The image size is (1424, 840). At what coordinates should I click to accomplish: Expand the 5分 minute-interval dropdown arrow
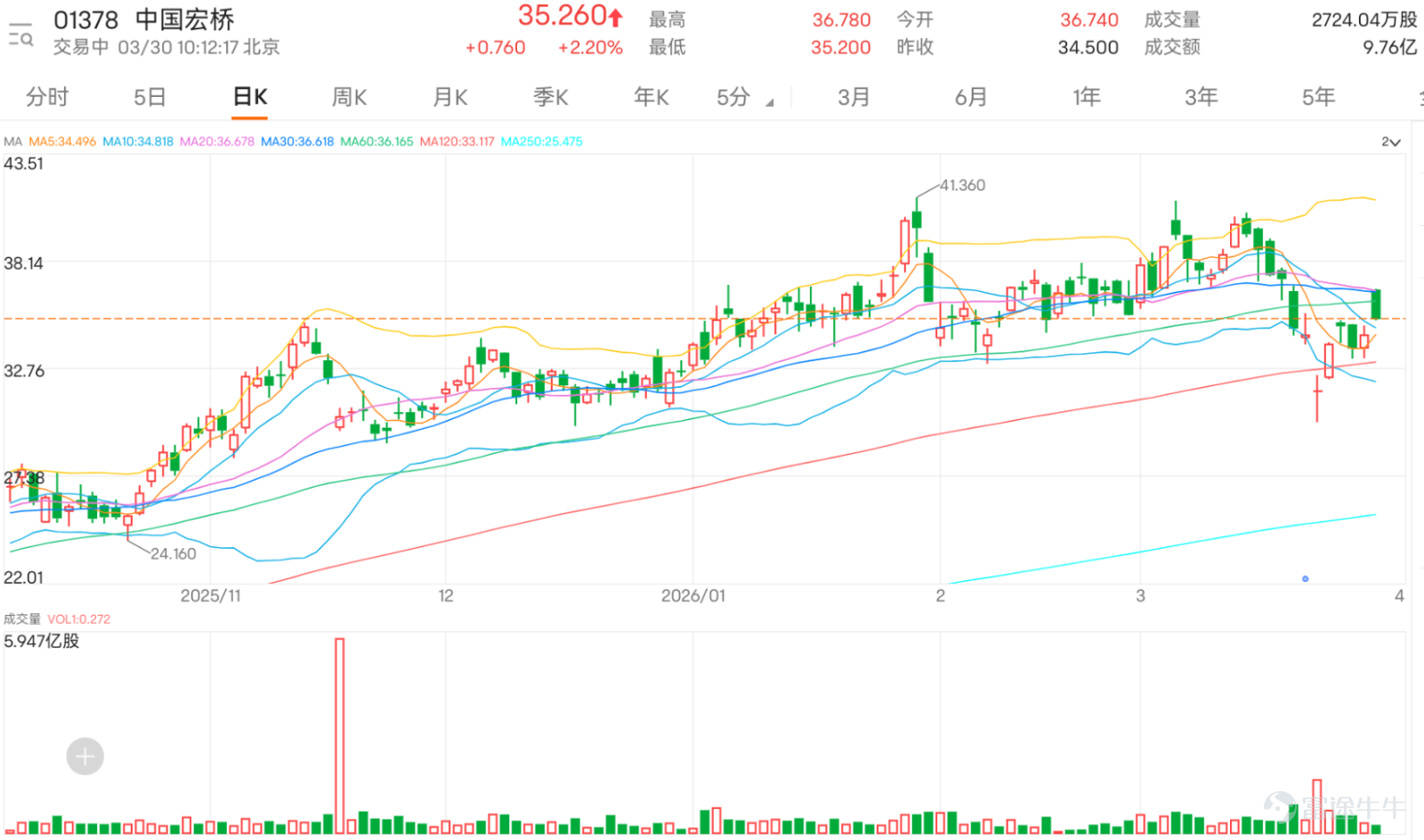pyautogui.click(x=770, y=103)
